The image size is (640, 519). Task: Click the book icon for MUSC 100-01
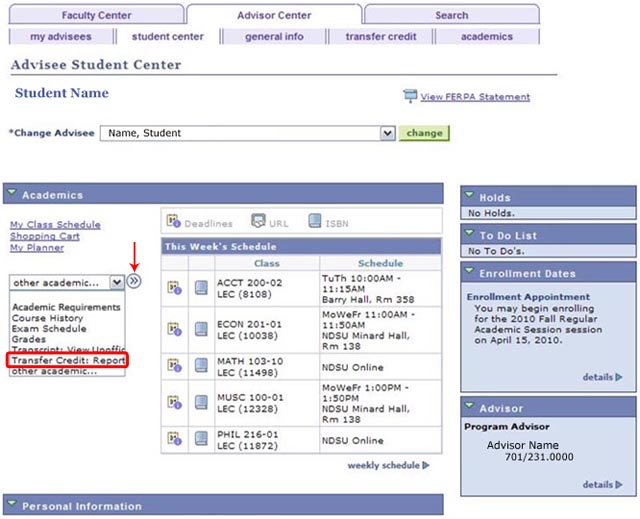201,404
